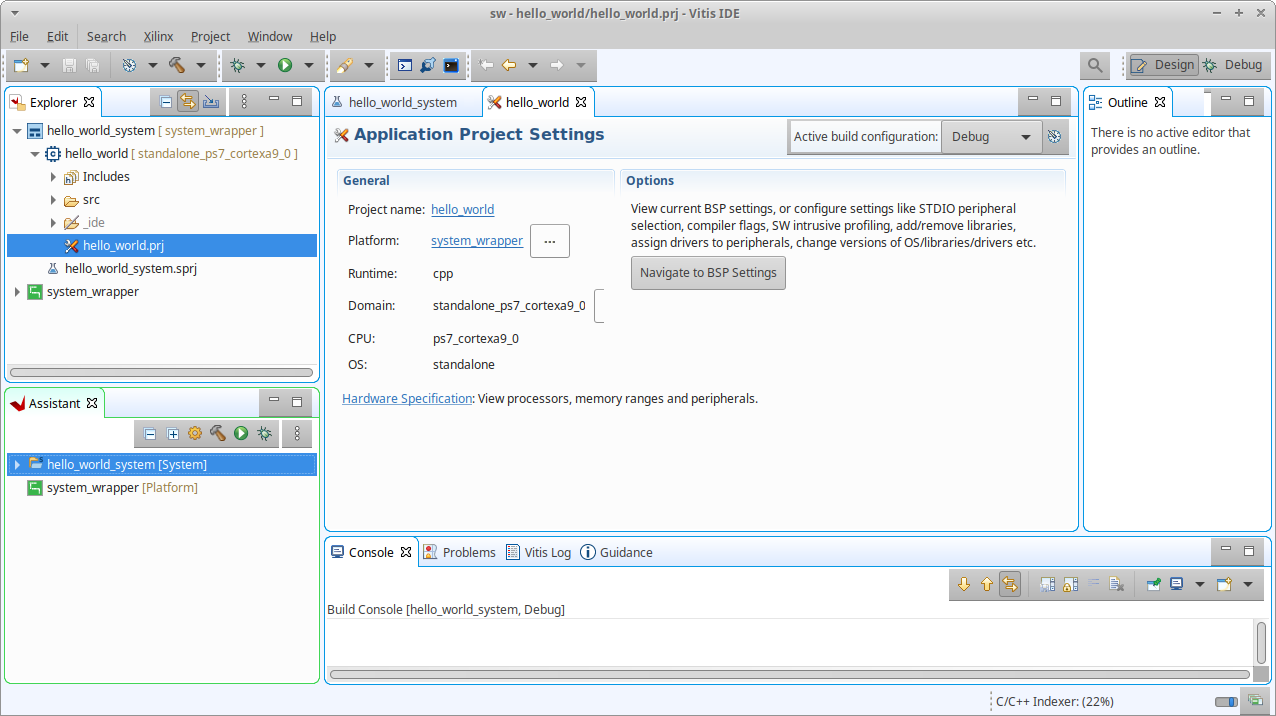Expand the src folder in Explorer
The height and width of the screenshot is (716, 1276).
[54, 200]
